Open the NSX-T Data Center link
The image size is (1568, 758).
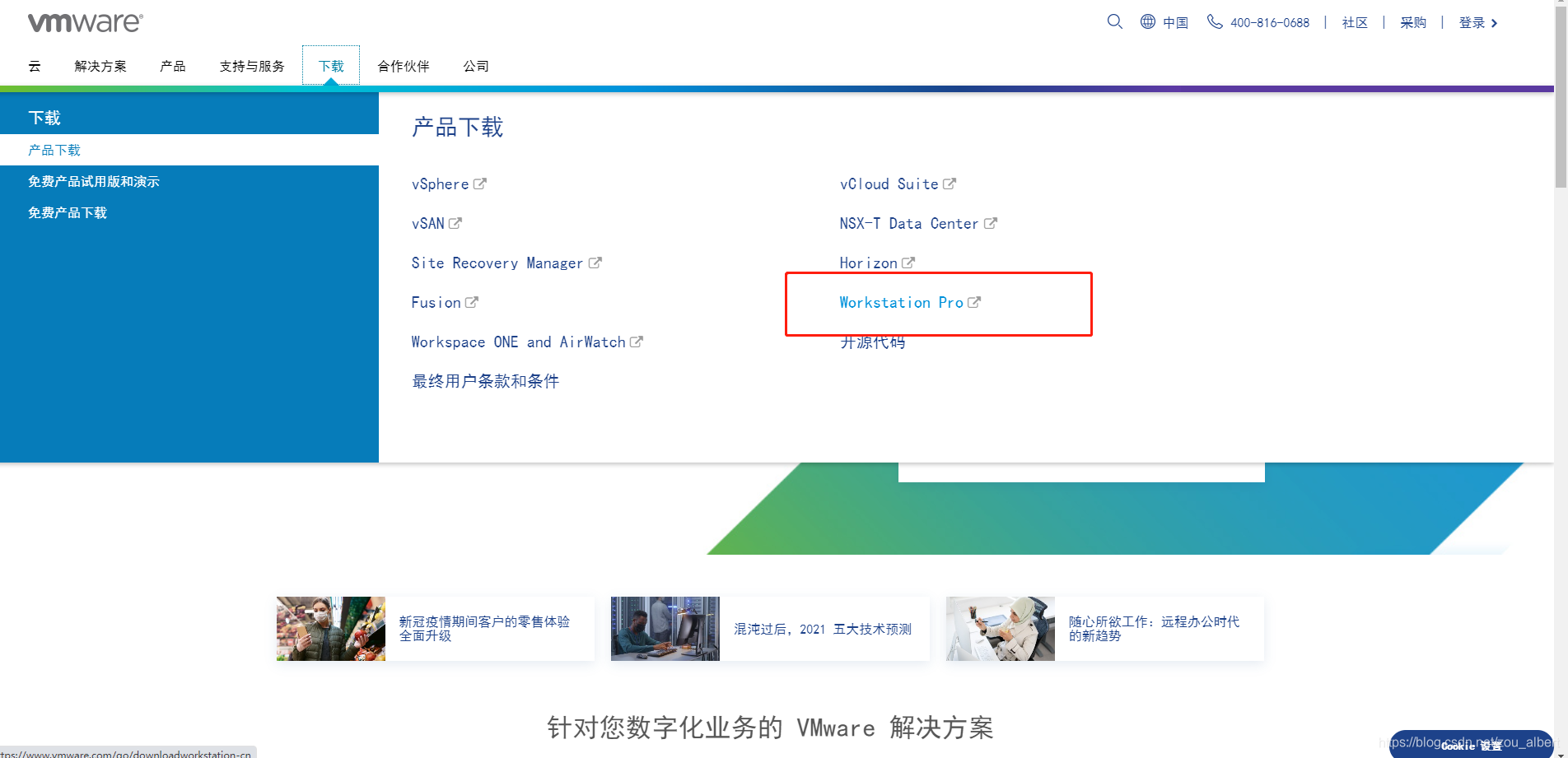[909, 224]
